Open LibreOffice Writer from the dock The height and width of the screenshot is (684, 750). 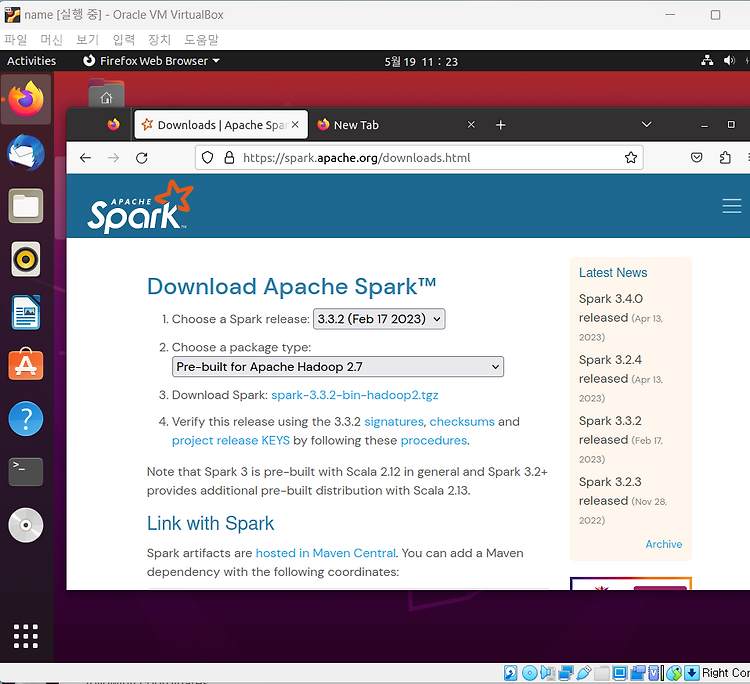pos(26,312)
